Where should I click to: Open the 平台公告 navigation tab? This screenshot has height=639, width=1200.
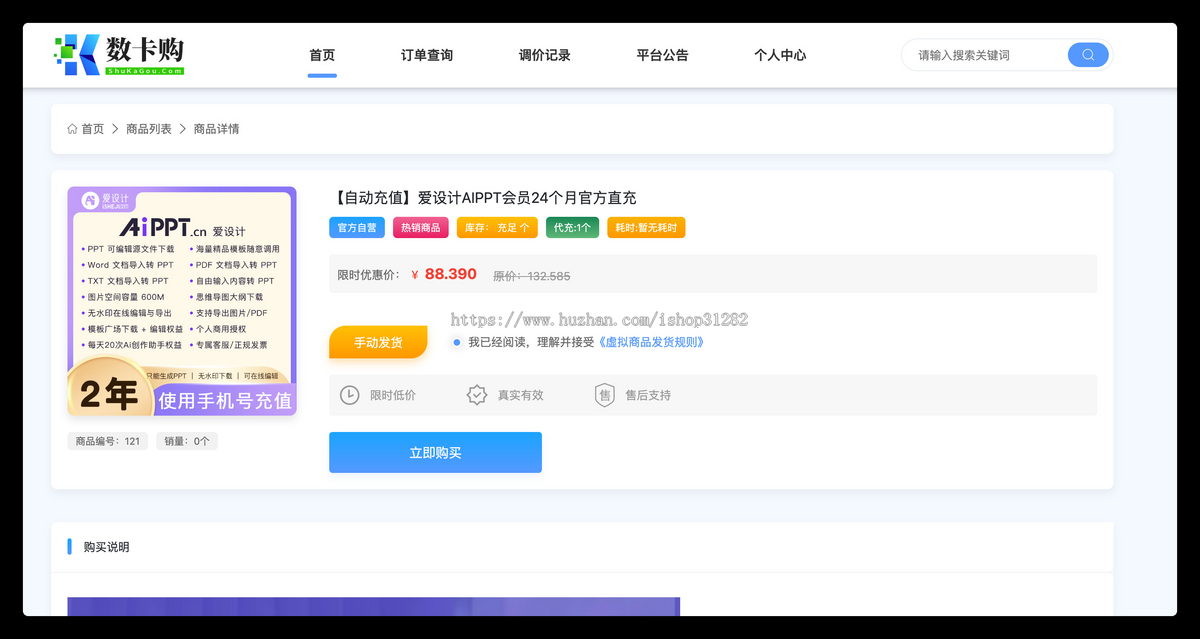662,55
